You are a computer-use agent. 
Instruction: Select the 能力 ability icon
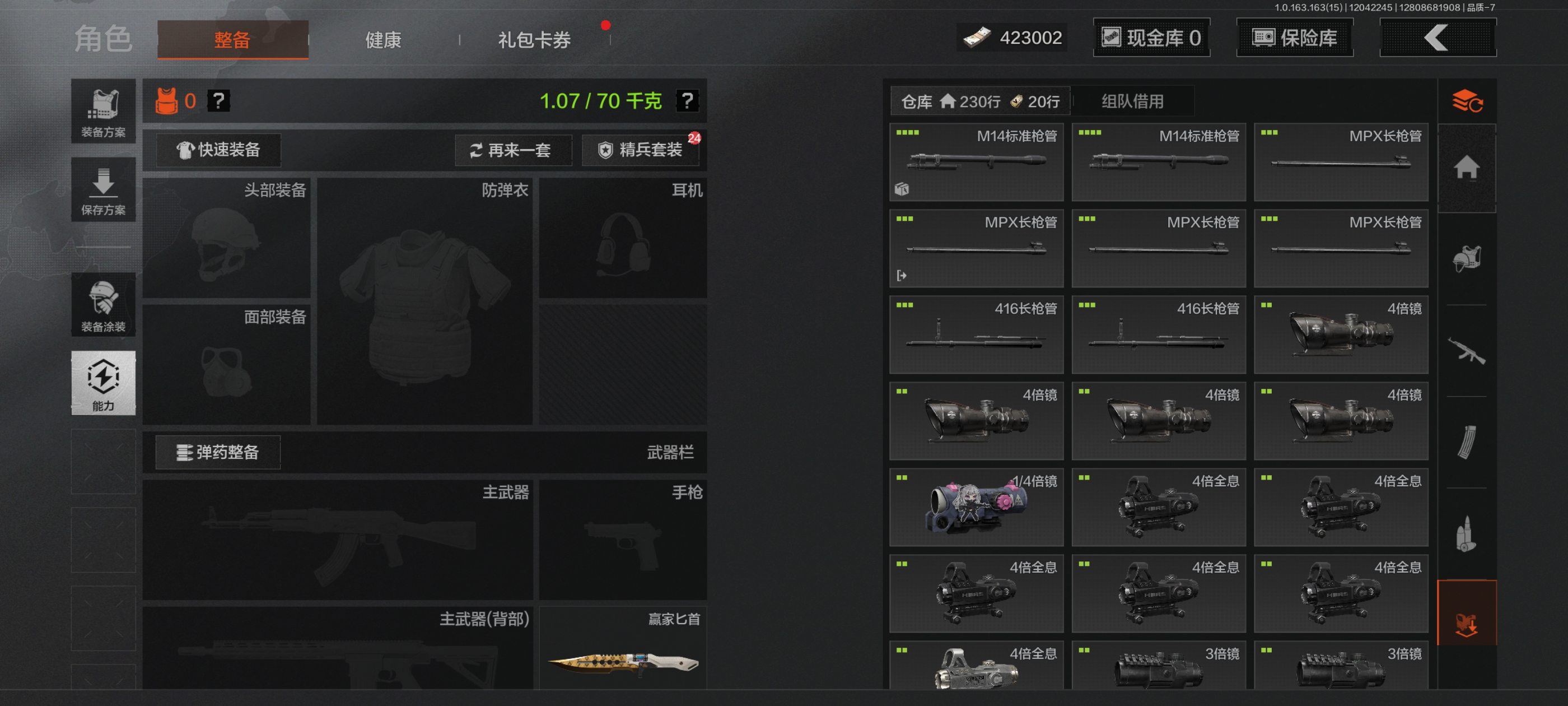pyautogui.click(x=103, y=383)
